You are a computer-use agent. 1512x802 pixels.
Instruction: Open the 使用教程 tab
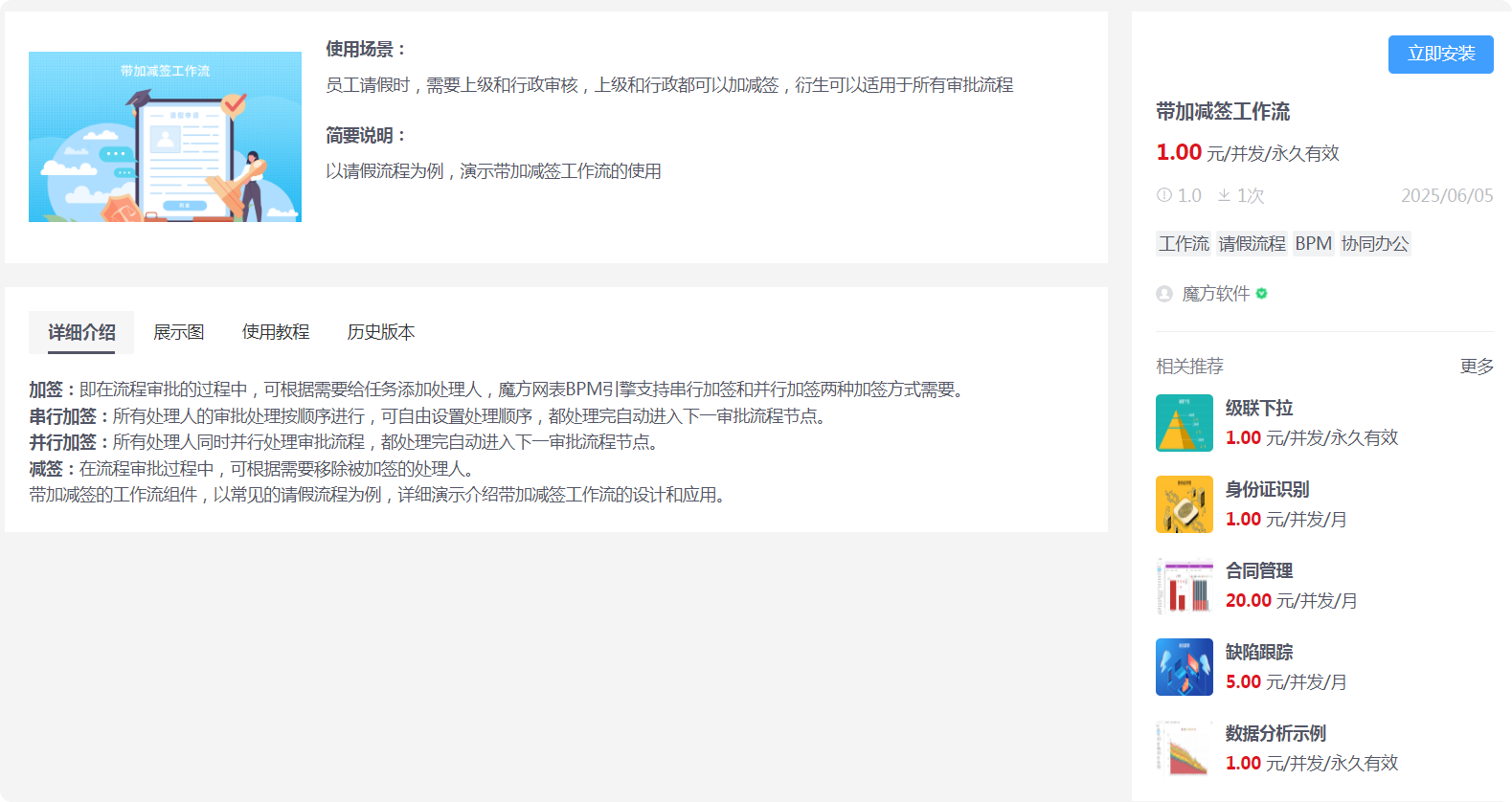click(x=276, y=332)
